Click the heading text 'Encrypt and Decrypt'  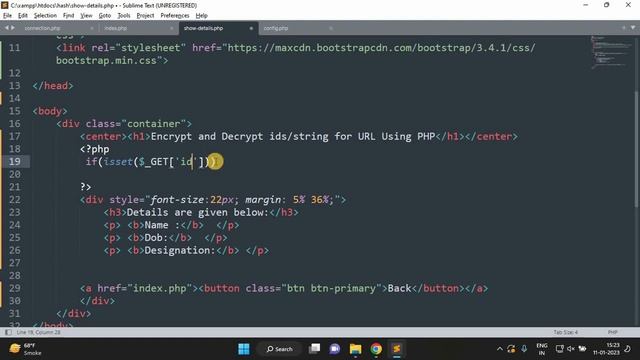point(207,136)
